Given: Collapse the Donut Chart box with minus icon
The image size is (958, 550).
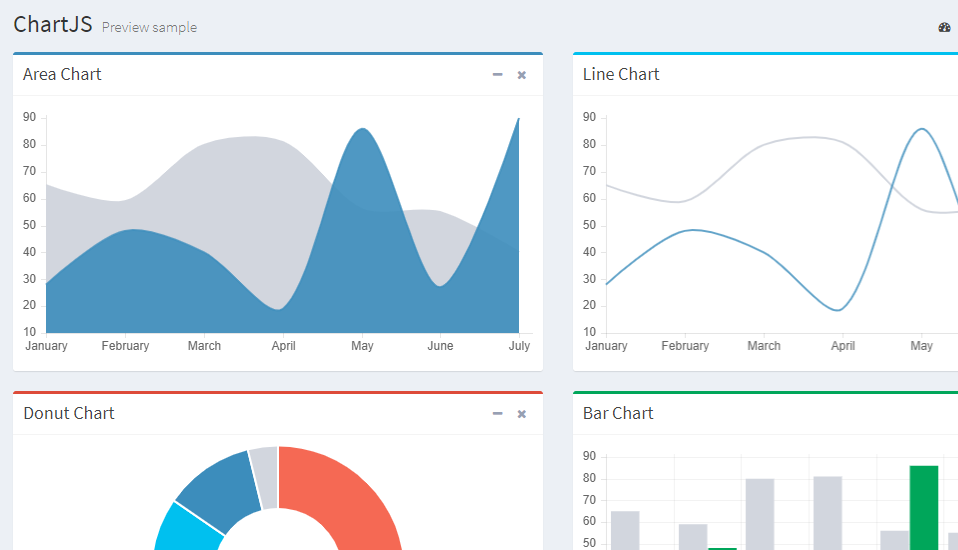Looking at the screenshot, I should [497, 414].
